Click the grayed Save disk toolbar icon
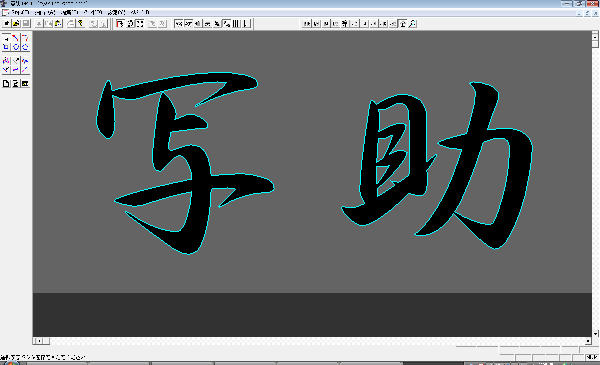 click(x=26, y=24)
